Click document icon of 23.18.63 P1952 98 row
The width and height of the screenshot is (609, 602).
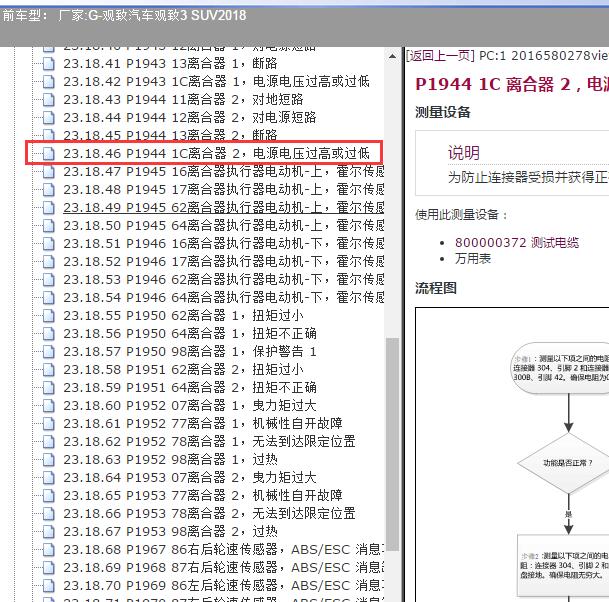(x=49, y=459)
